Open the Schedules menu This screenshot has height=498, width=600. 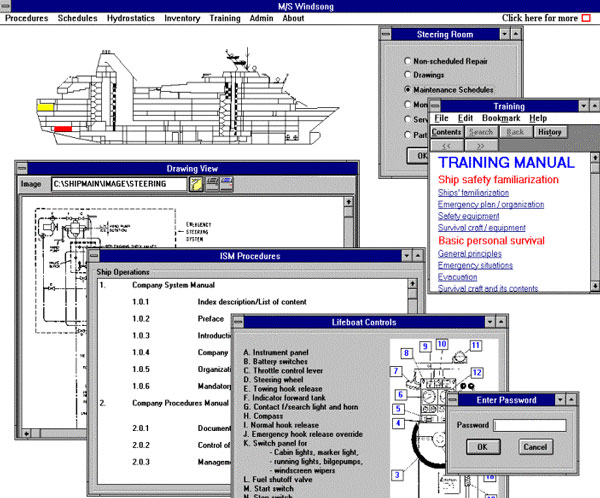(x=77, y=18)
